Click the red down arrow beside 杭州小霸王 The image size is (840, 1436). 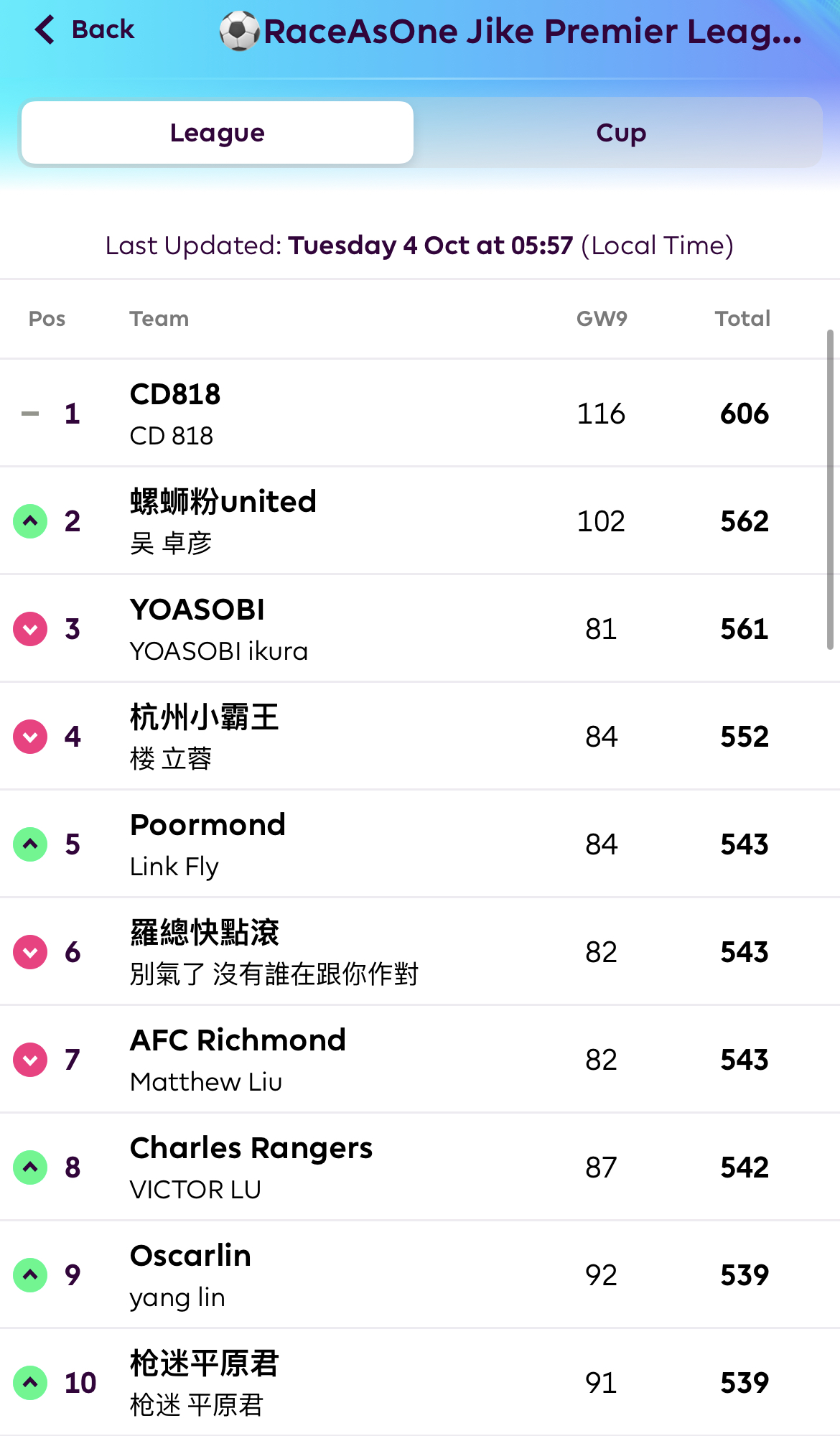coord(30,737)
